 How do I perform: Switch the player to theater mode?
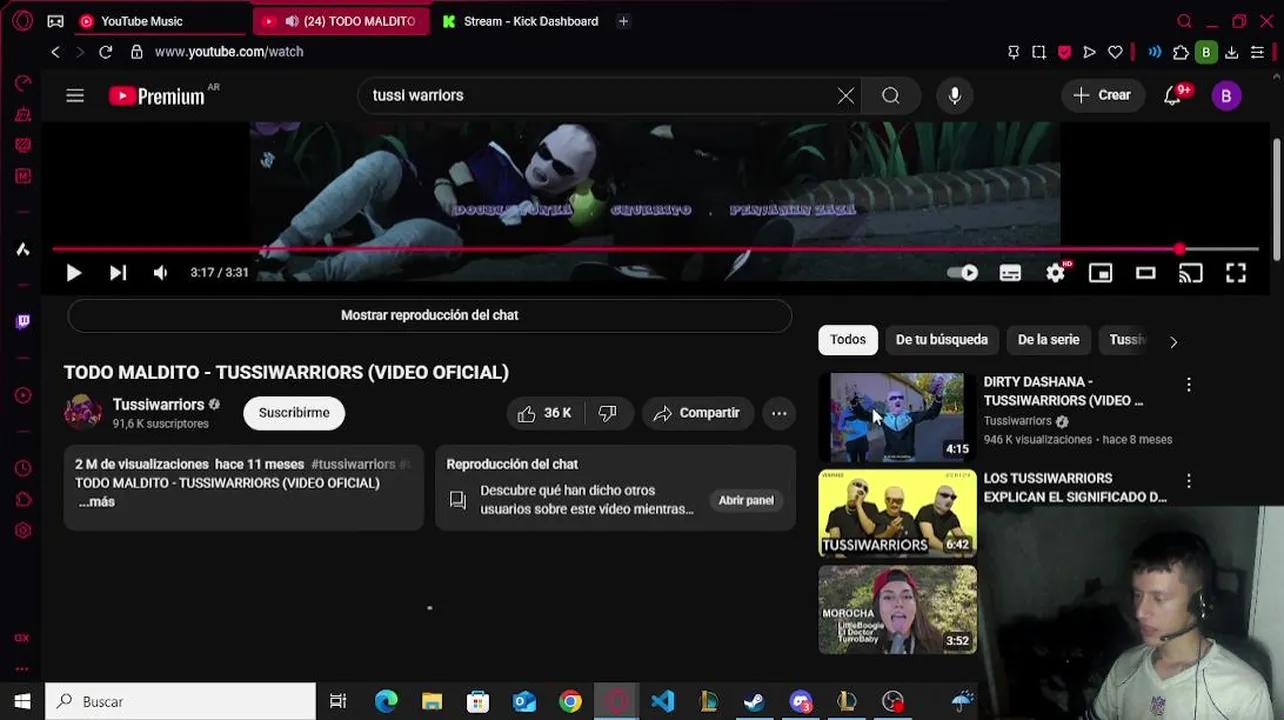pos(1145,273)
